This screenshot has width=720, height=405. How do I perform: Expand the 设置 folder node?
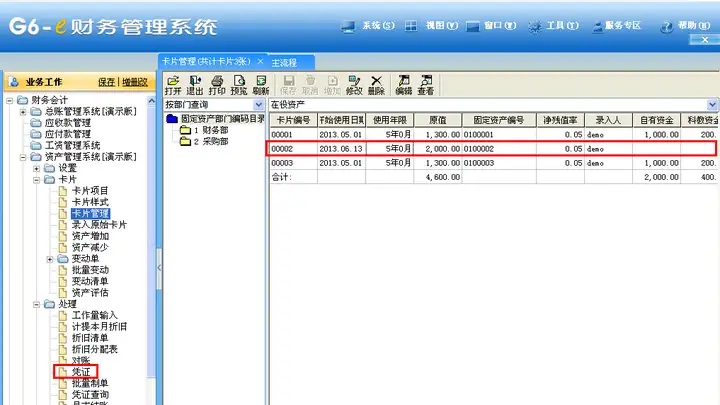36,169
